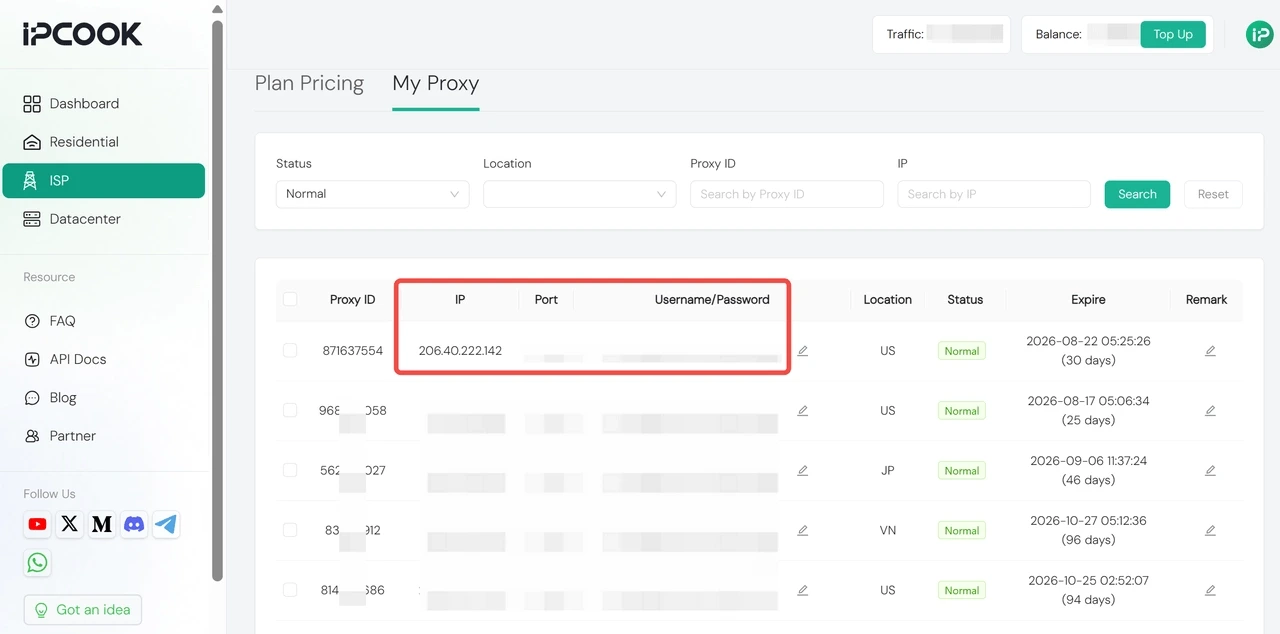Check the row expiring 2026-10-25

point(290,590)
